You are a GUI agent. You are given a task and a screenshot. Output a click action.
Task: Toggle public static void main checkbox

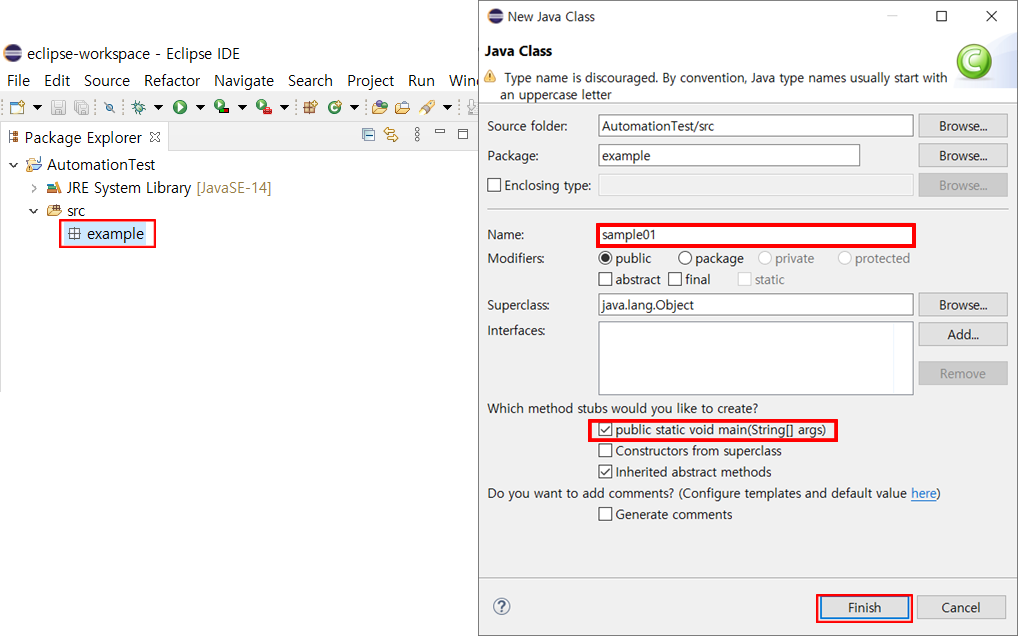(605, 430)
